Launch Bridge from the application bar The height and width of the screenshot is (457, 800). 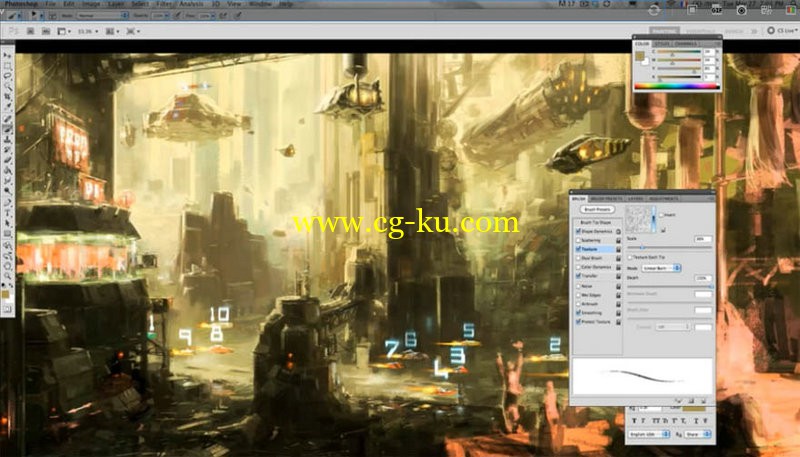[x=30, y=31]
